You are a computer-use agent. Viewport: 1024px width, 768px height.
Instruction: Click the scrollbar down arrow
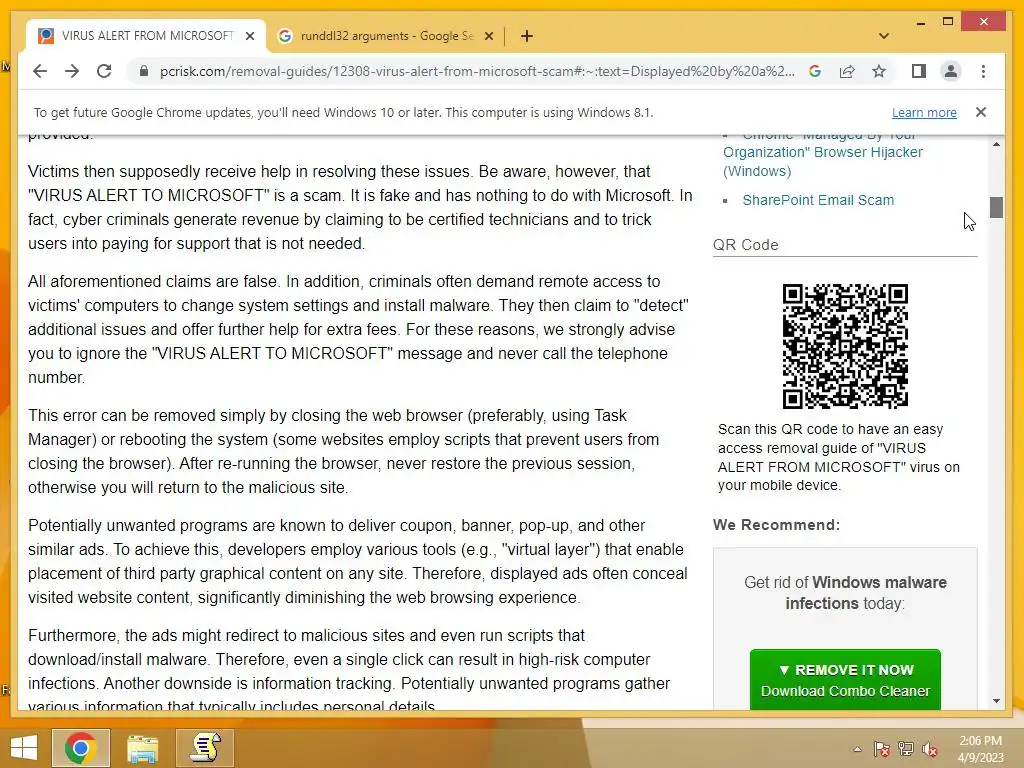[996, 701]
